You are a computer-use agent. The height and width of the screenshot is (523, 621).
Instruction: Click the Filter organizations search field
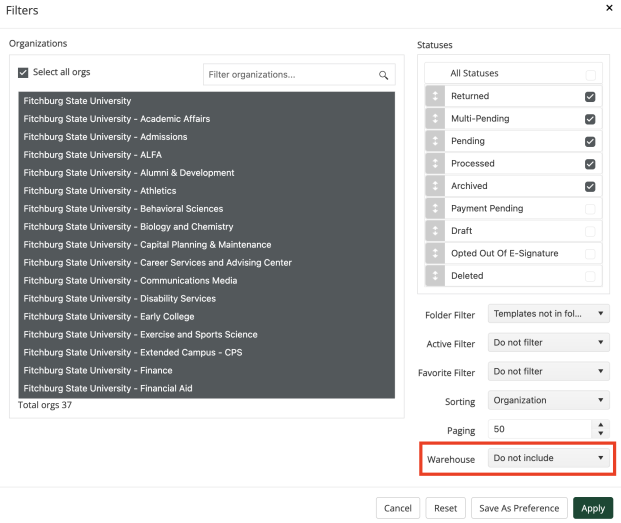[299, 75]
